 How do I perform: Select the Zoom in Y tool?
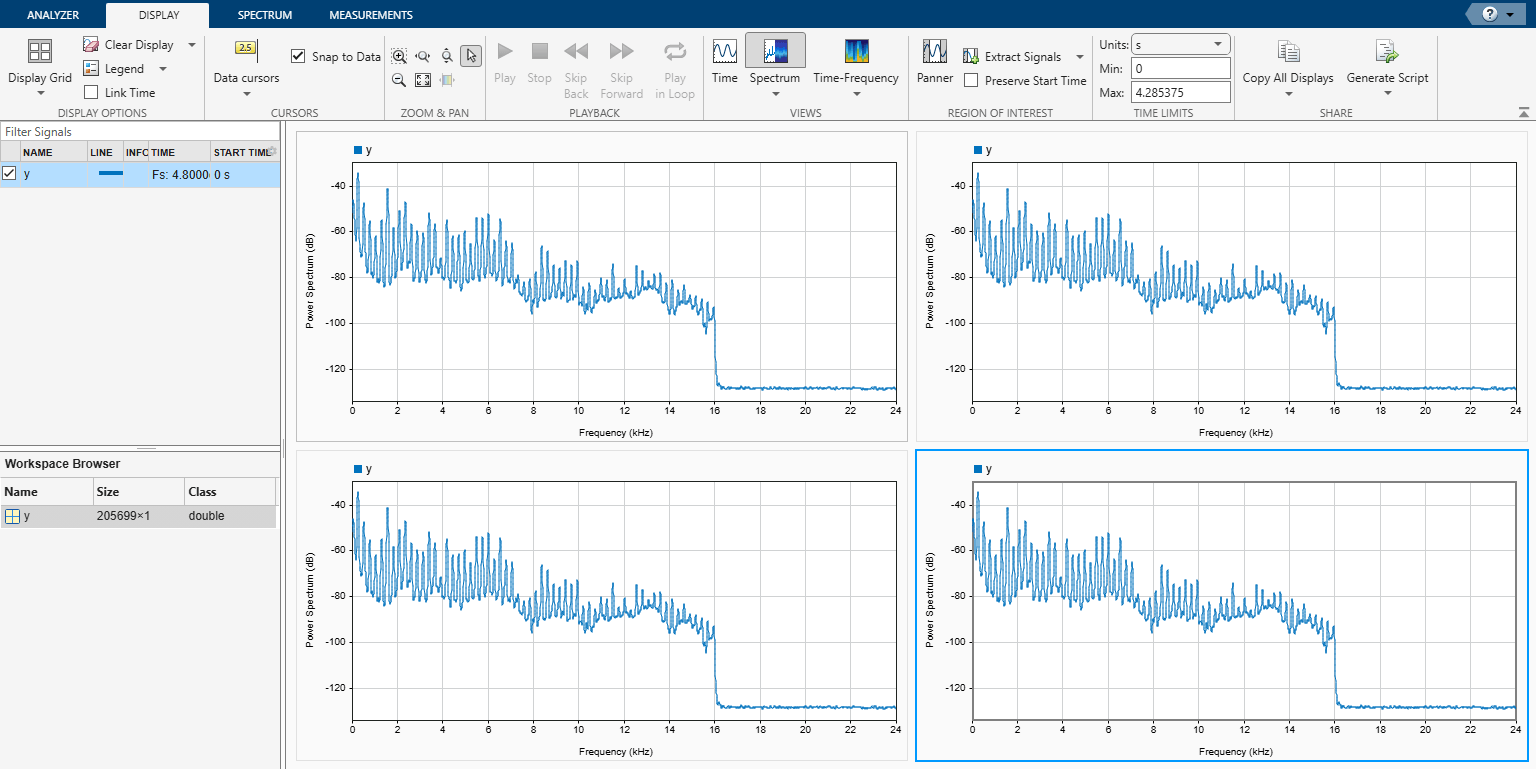pyautogui.click(x=447, y=57)
